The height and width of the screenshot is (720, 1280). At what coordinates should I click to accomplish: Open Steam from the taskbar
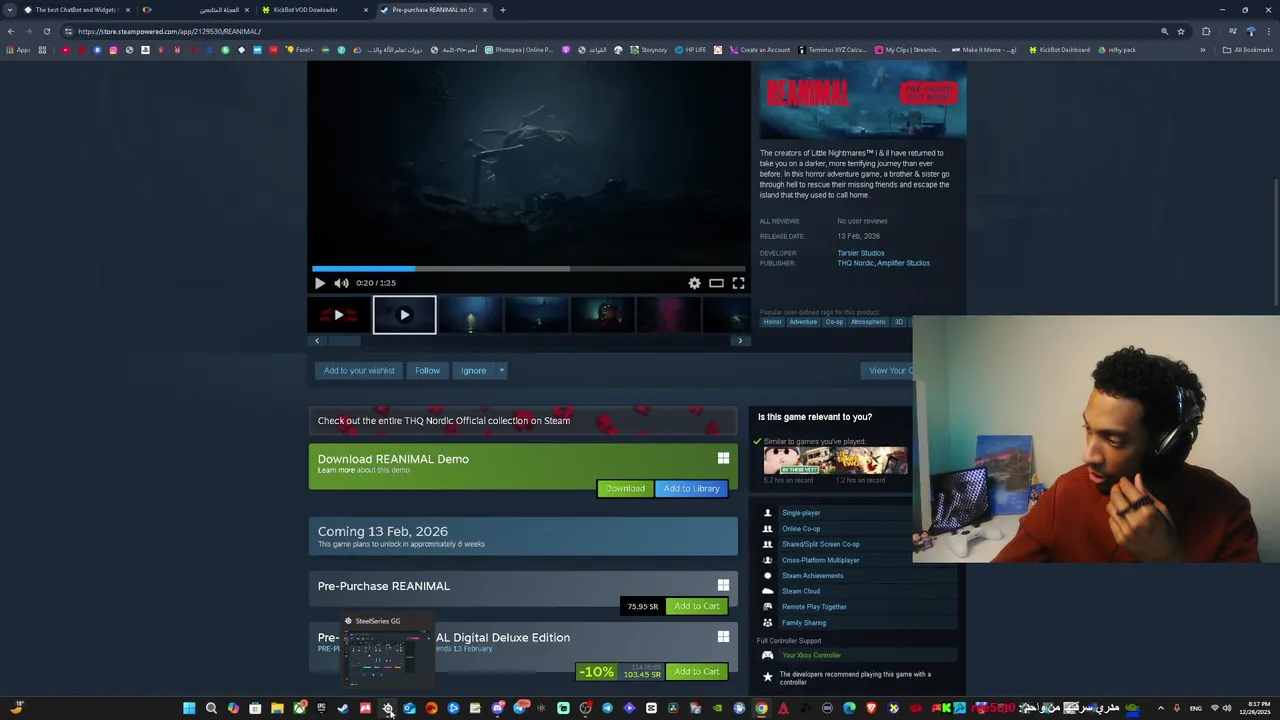343,708
